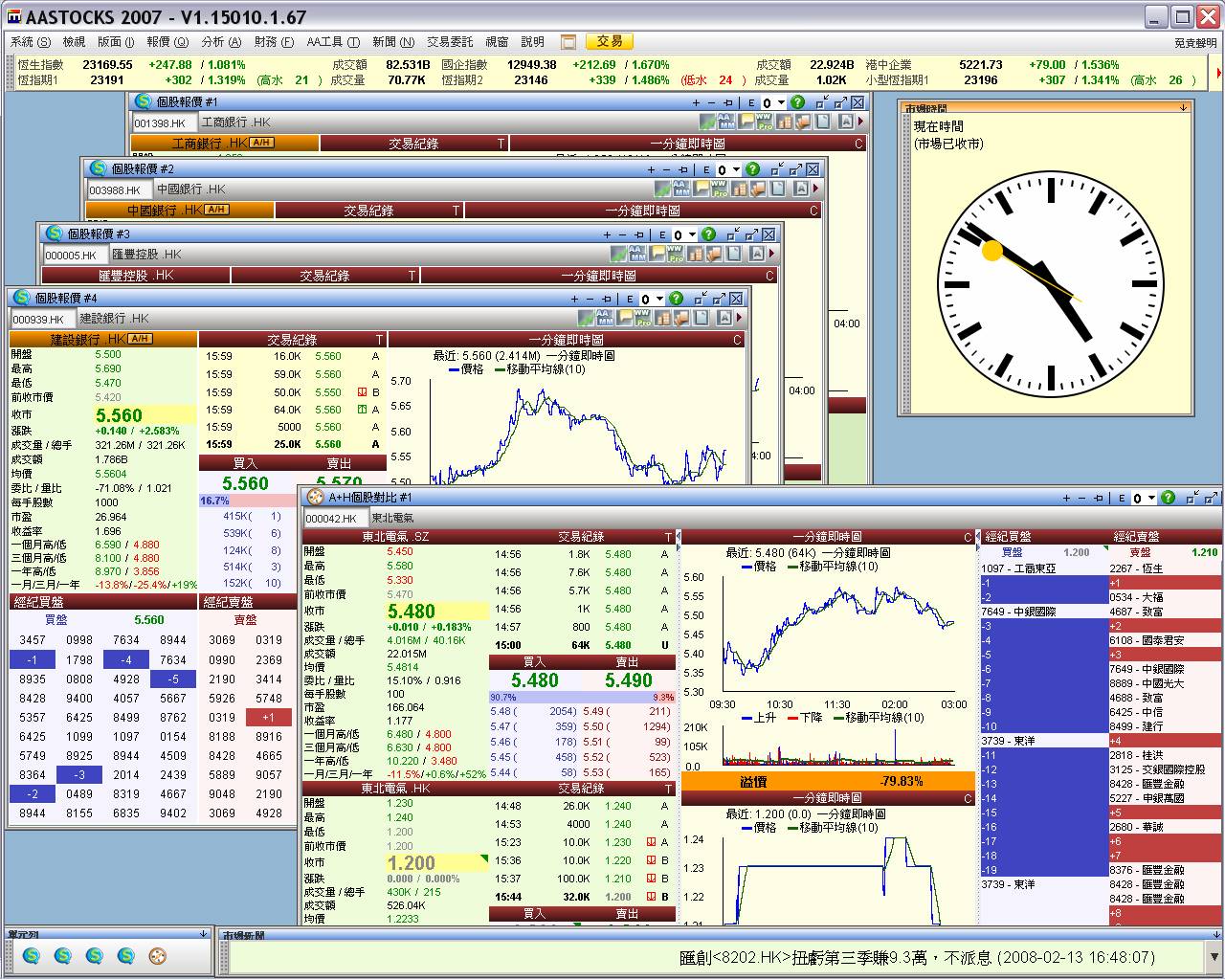Open the E number dropdown in 個股報價 #4
The height and width of the screenshot is (980, 1225).
coord(658,300)
